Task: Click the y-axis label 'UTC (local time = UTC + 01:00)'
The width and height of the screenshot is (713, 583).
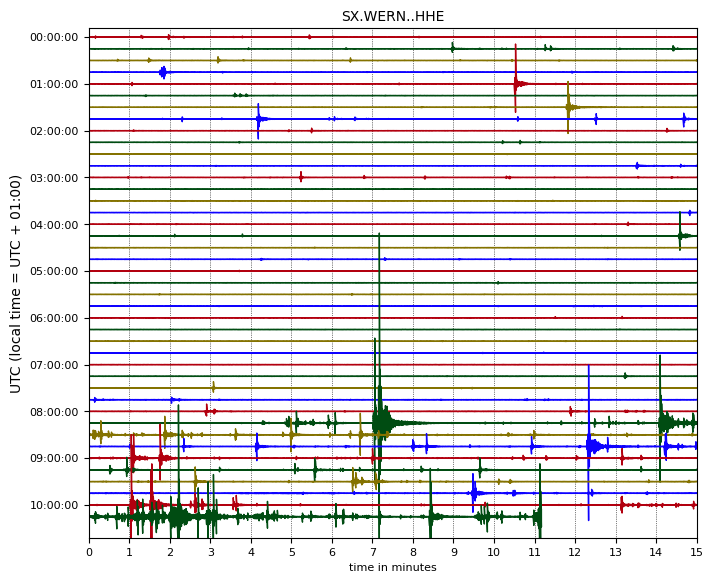Action: 15,284
